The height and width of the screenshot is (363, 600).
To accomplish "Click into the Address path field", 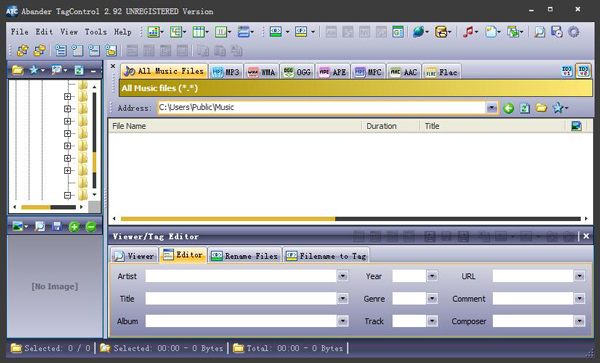I will [321, 107].
